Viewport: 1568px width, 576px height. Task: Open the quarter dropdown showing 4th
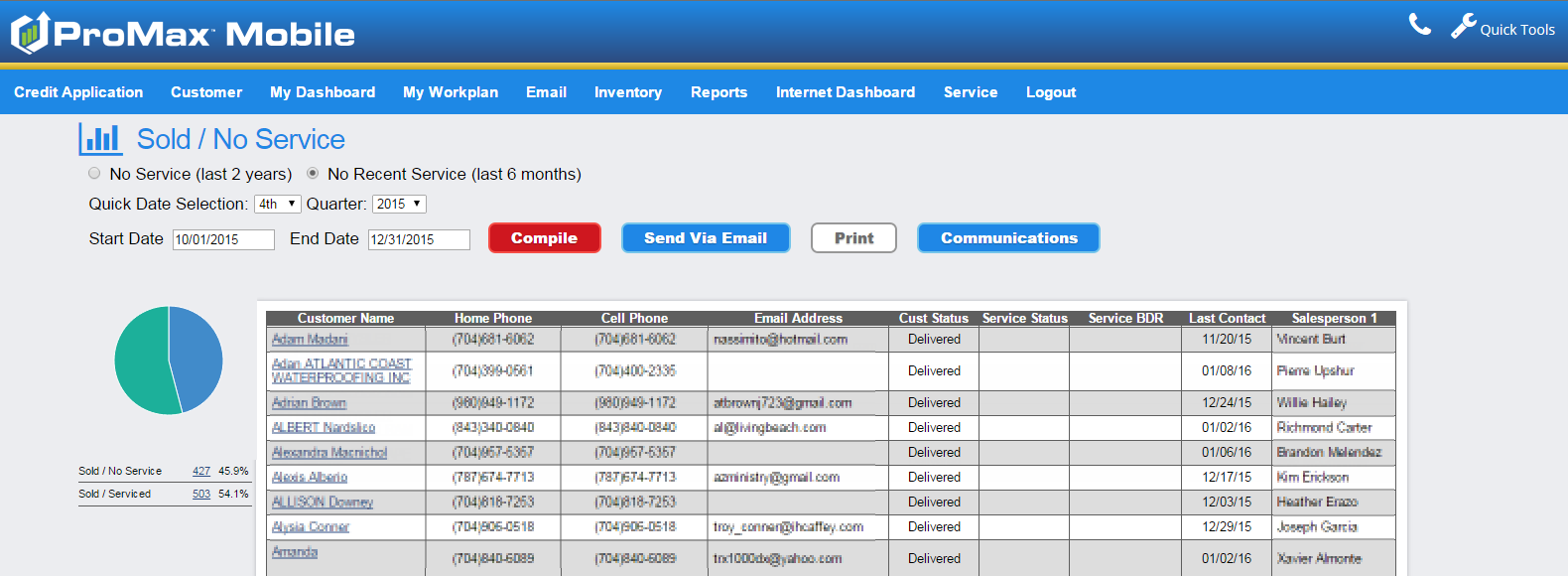[x=278, y=204]
